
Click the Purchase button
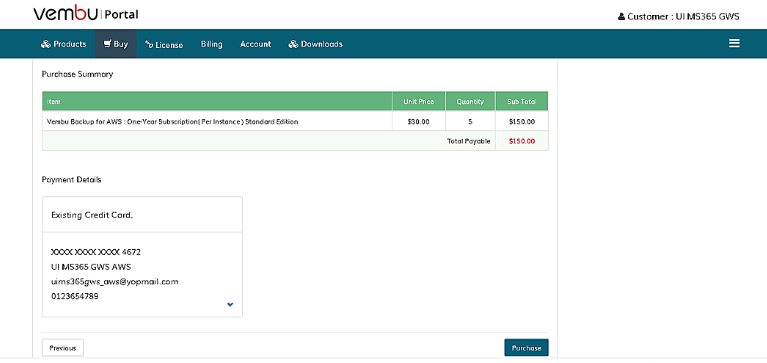(526, 348)
